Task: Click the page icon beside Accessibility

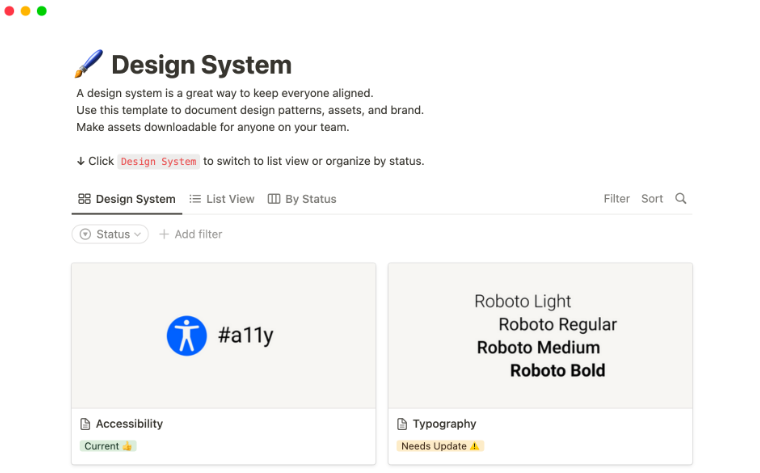Action: point(85,424)
